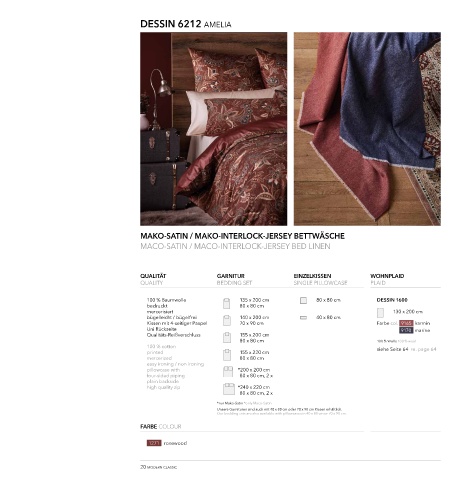460x480 pixels.
Task: Click the 155 x 220 cm bedding set icon
Action: (x=227, y=355)
